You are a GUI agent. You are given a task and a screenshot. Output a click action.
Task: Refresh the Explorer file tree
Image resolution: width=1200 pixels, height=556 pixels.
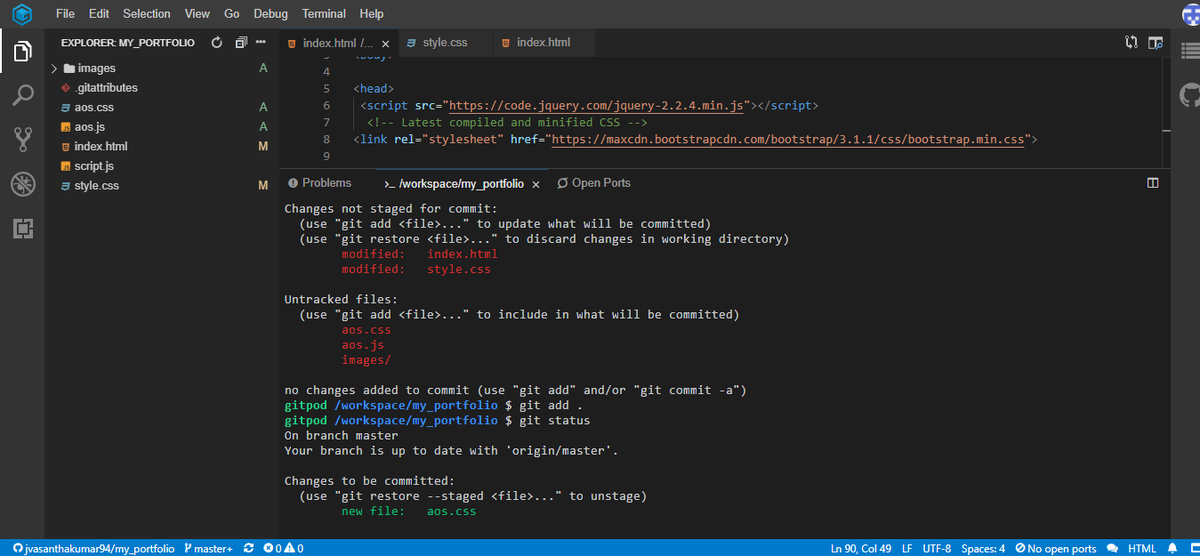(x=217, y=43)
